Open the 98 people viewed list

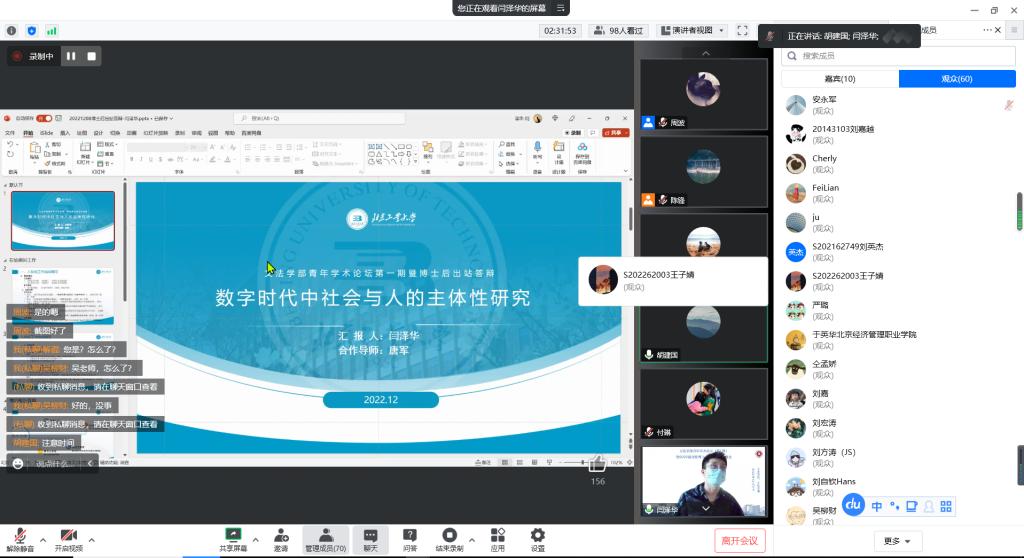coord(618,31)
